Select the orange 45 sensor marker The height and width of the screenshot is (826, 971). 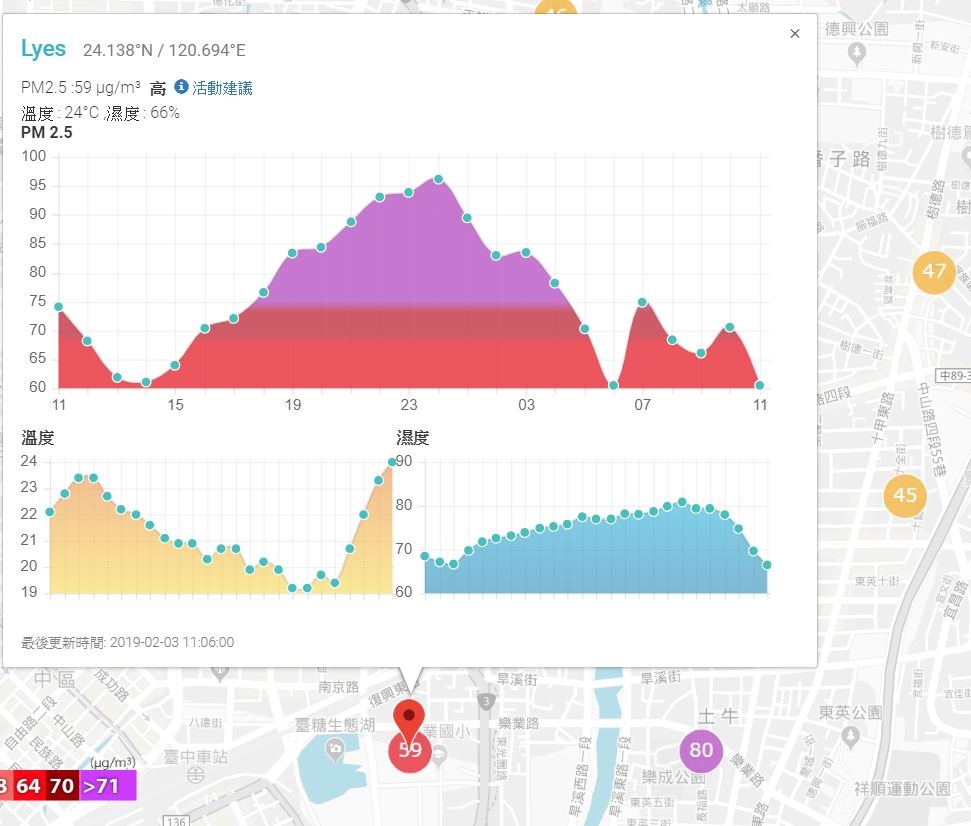click(905, 495)
